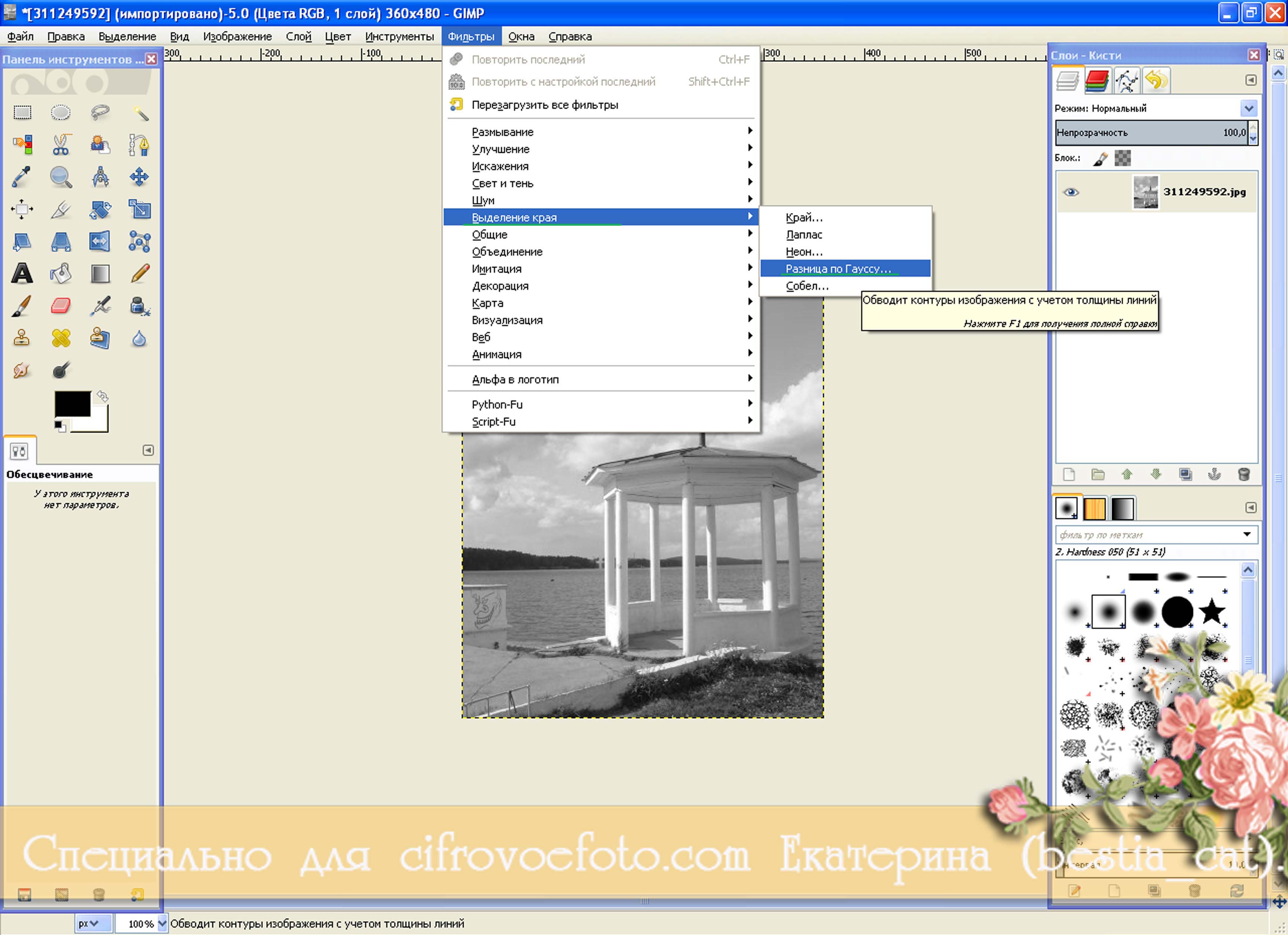Select the Rectangle Select tool
Viewport: 1288px width, 935px height.
[22, 112]
